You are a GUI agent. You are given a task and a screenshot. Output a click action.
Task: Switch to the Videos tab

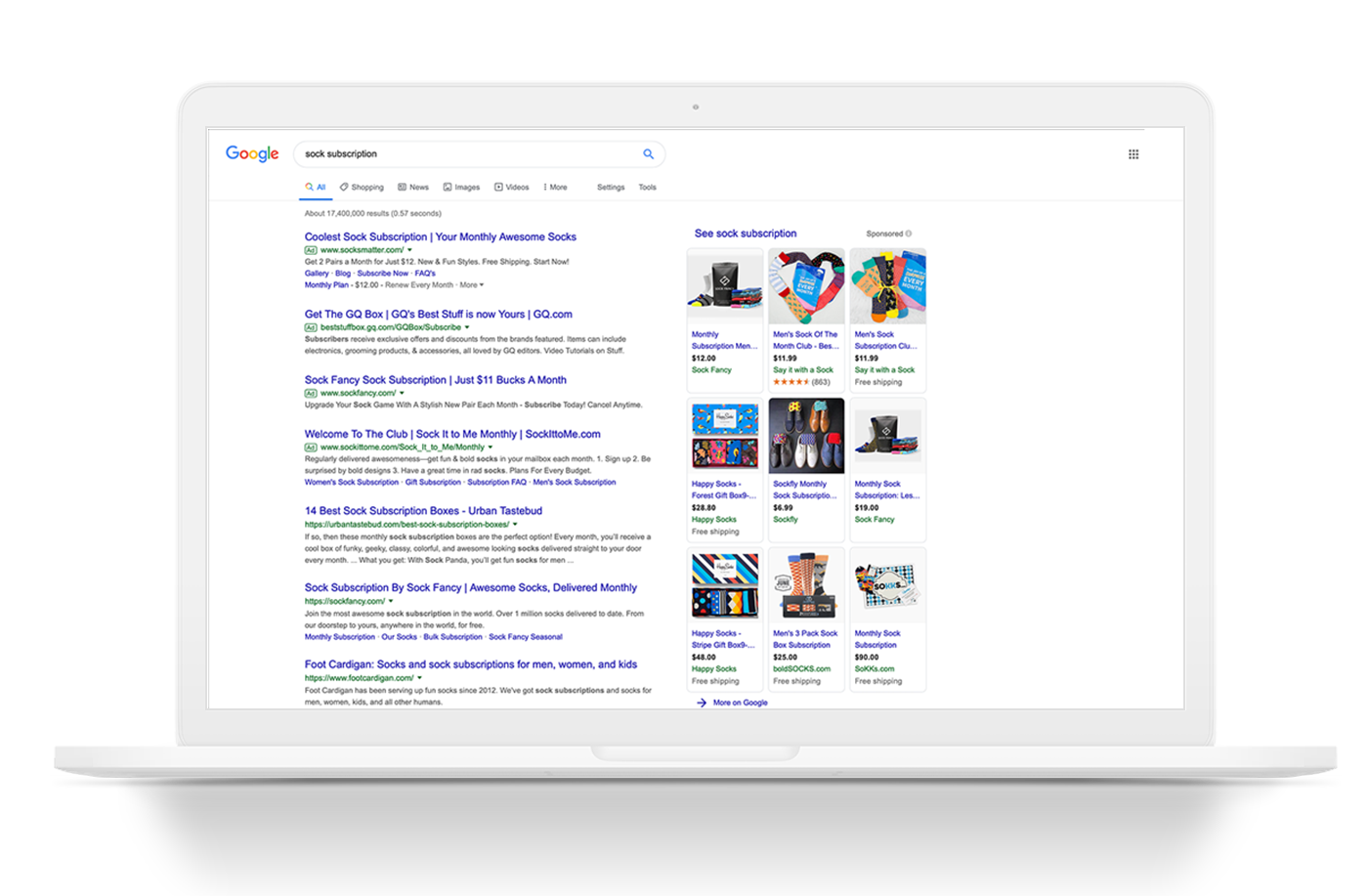pyautogui.click(x=512, y=187)
